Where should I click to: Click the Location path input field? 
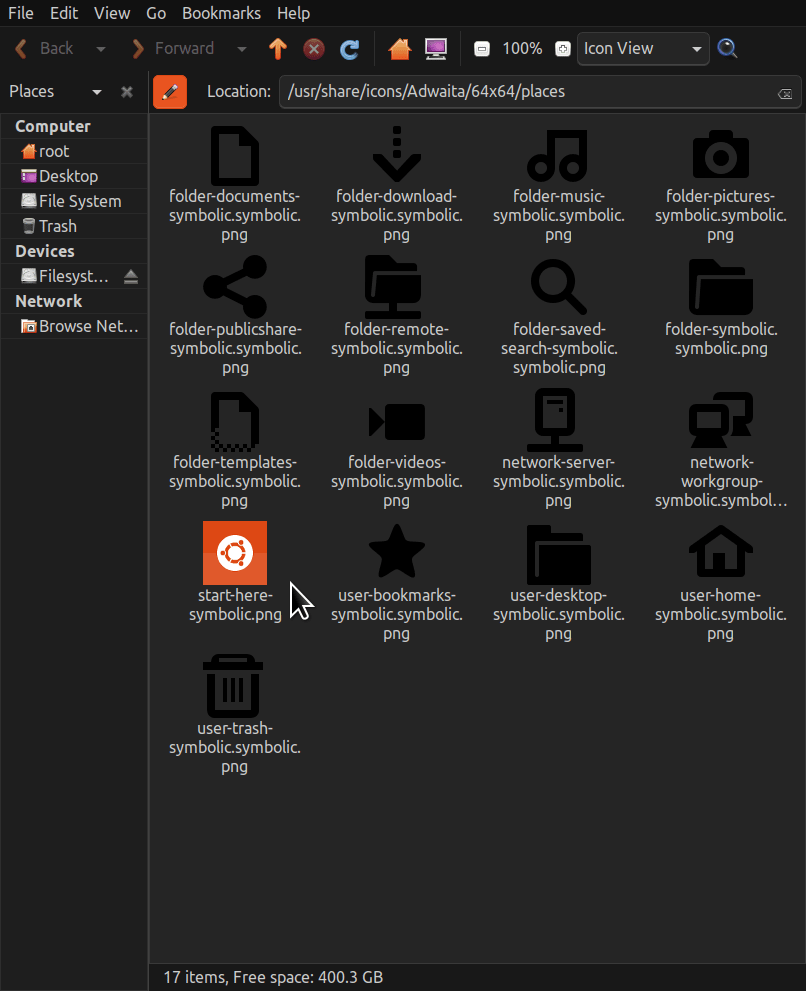(540, 92)
